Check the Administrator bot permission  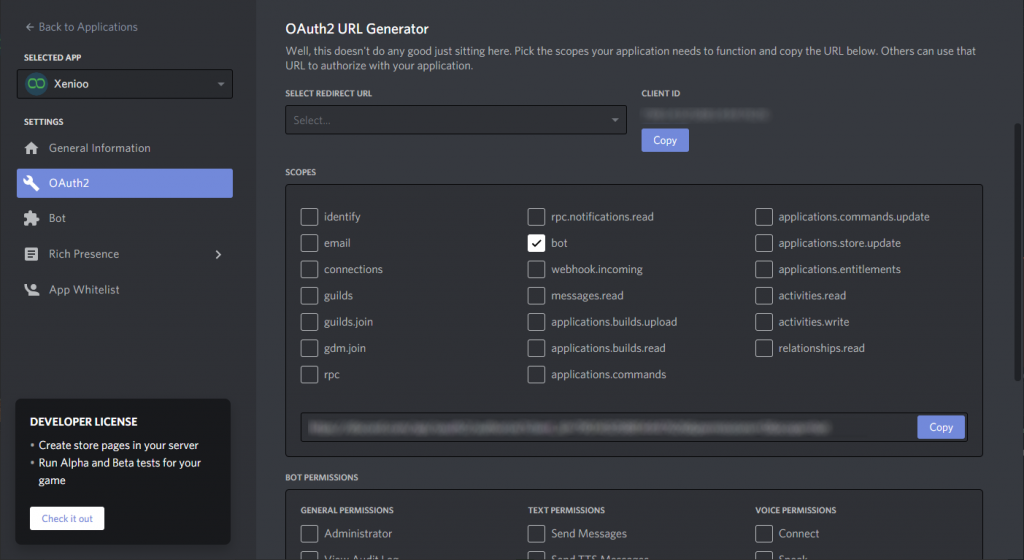pos(310,534)
